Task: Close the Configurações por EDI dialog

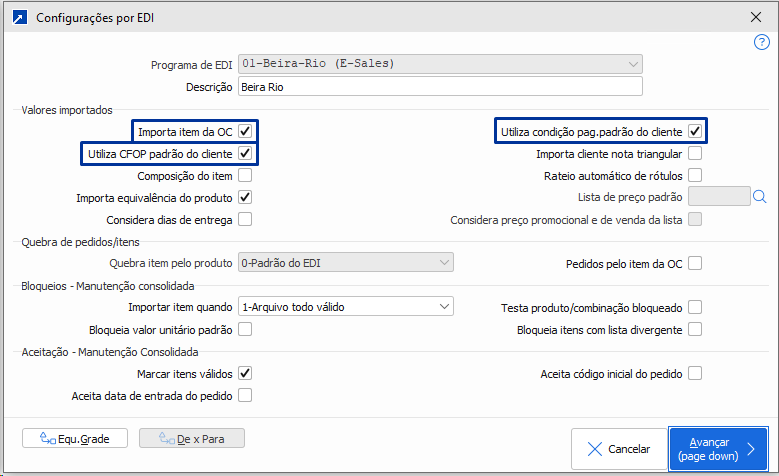Action: [x=755, y=16]
